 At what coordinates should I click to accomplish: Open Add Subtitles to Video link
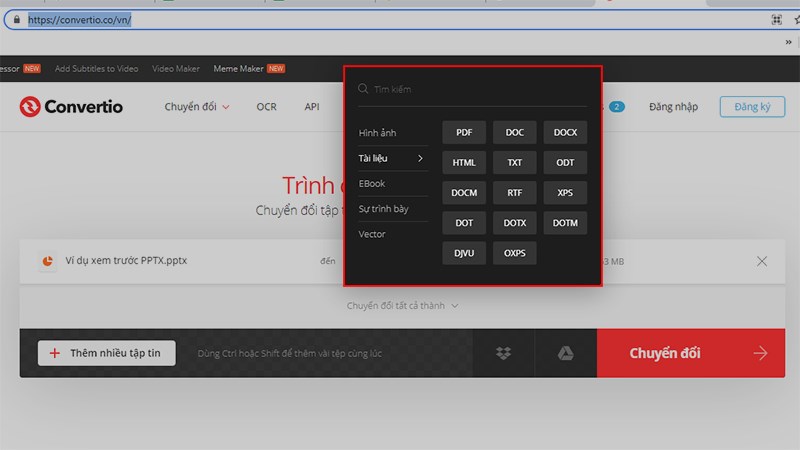pos(96,68)
